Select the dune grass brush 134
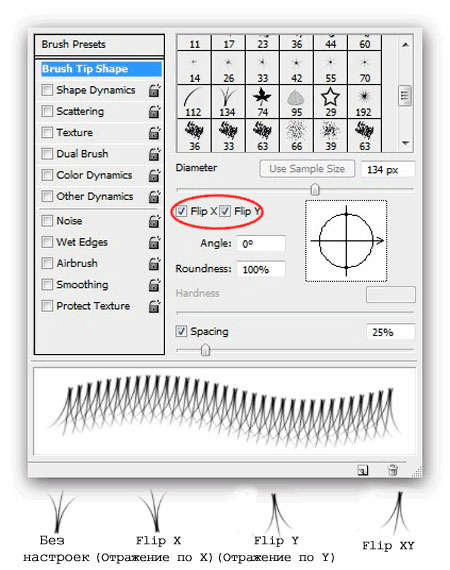This screenshot has height=570, width=450. click(x=228, y=101)
